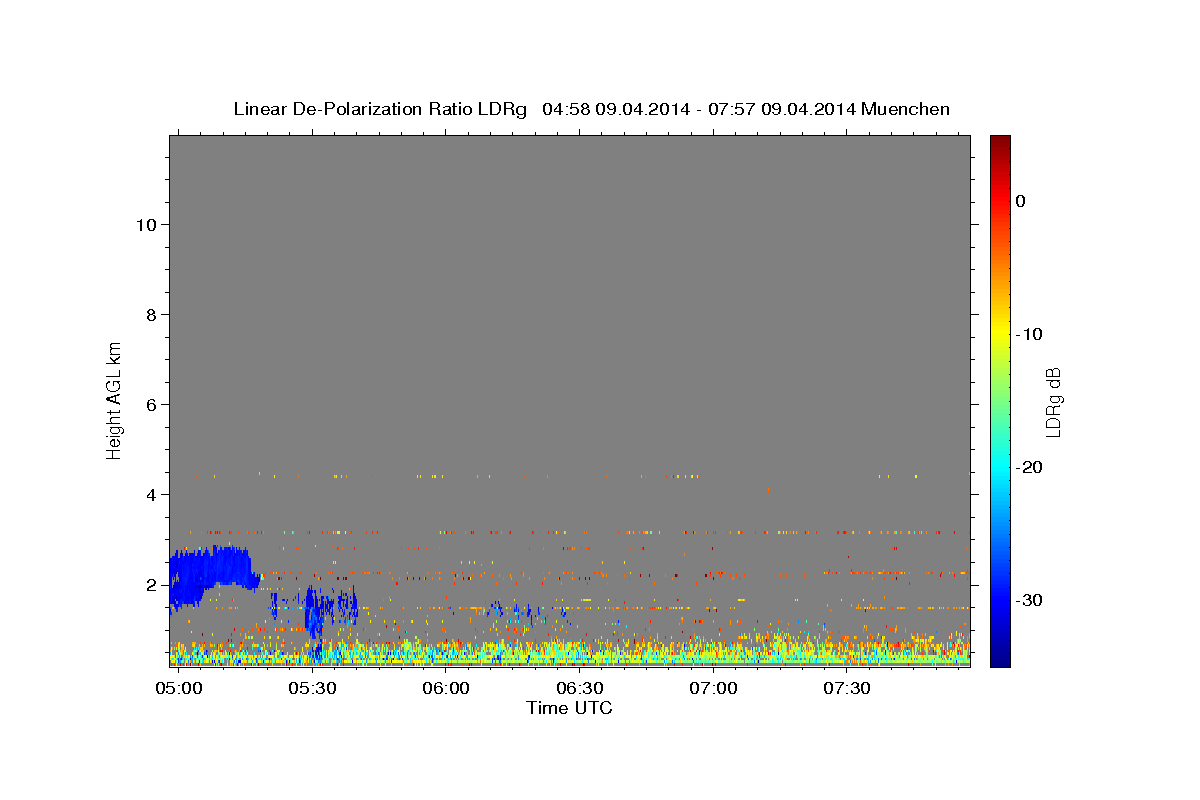Click the start time '04:58 09.04.2014' in title
Screen dimensions: 1200x800
click(616, 109)
